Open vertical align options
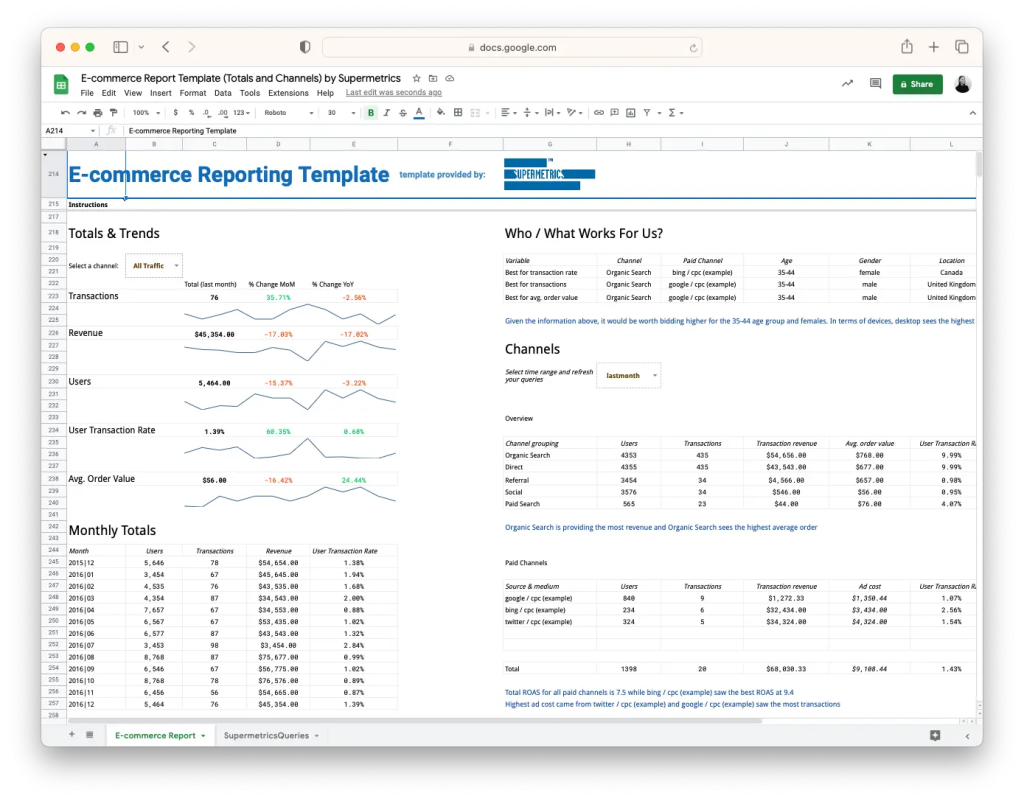Viewport: 1024px width, 801px height. [530, 113]
